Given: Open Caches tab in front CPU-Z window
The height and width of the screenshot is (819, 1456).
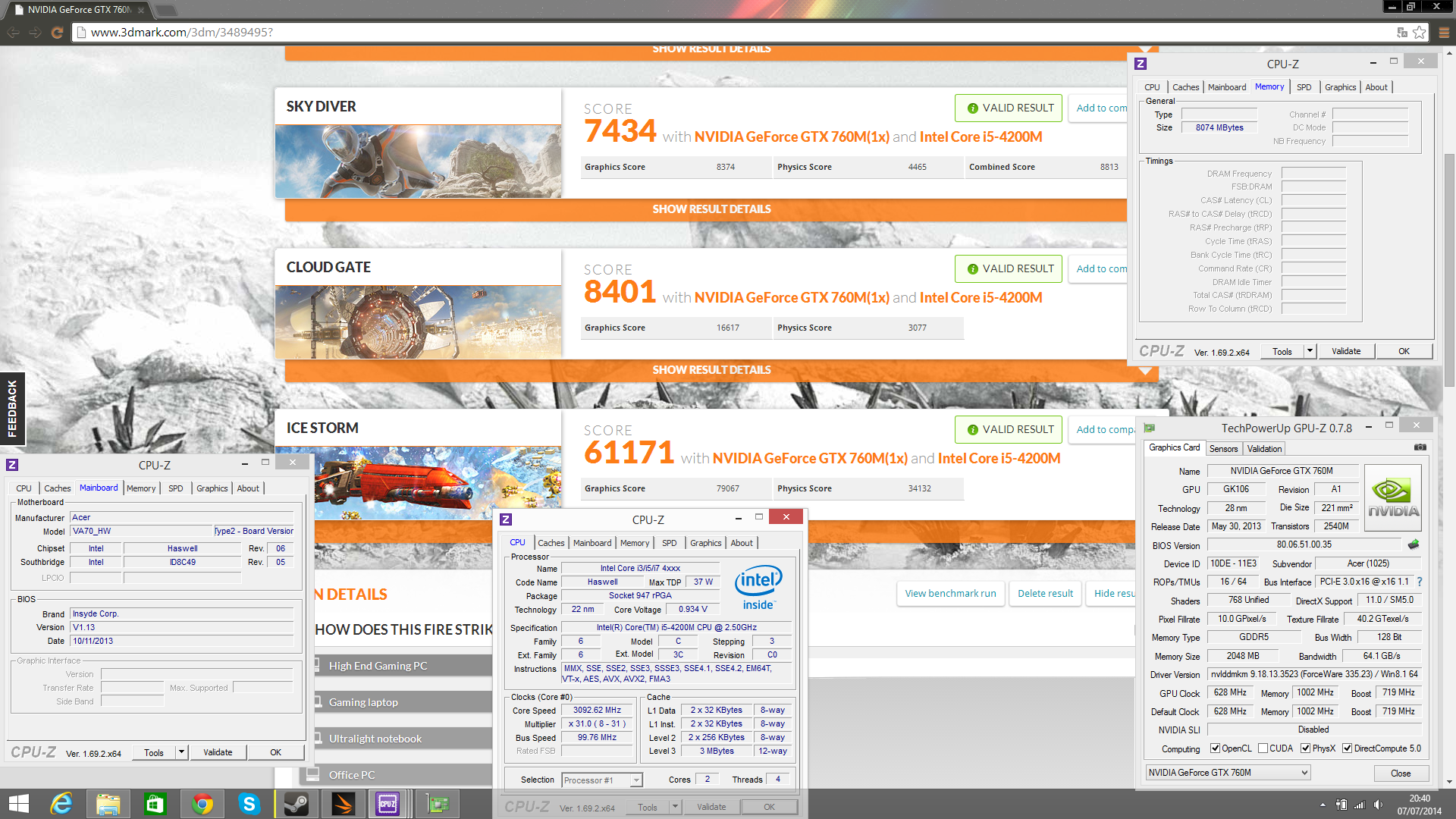Looking at the screenshot, I should [x=551, y=543].
